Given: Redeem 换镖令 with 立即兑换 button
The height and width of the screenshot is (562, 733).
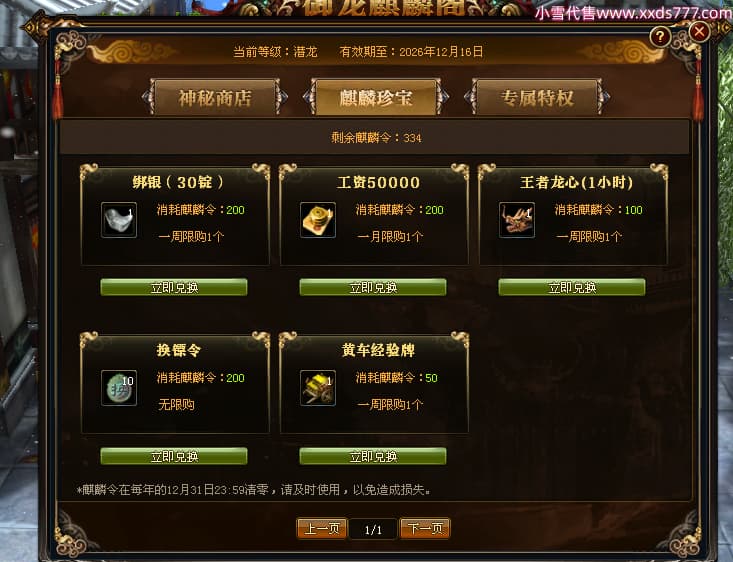Looking at the screenshot, I should click(x=174, y=456).
